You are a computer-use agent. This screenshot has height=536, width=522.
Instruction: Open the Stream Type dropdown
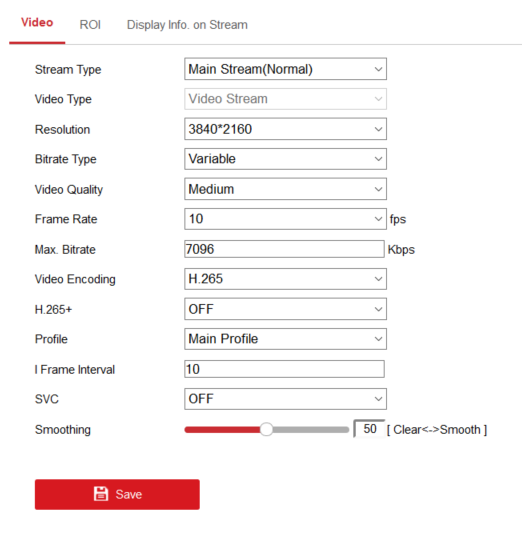click(x=285, y=69)
